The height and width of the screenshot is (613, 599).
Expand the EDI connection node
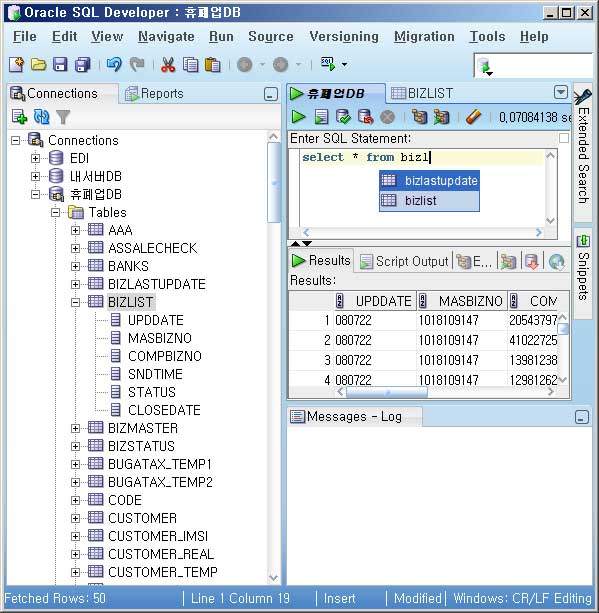tap(35, 158)
